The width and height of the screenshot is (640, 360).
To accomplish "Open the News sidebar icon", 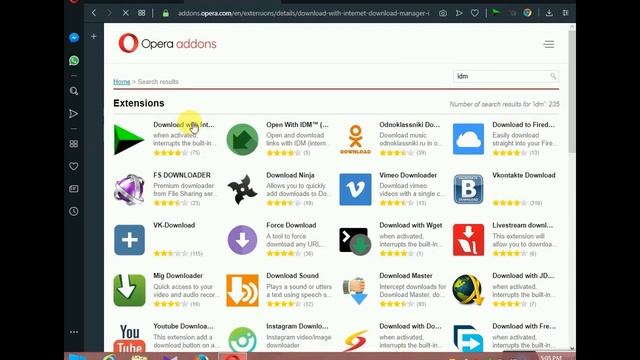I will 74,189.
